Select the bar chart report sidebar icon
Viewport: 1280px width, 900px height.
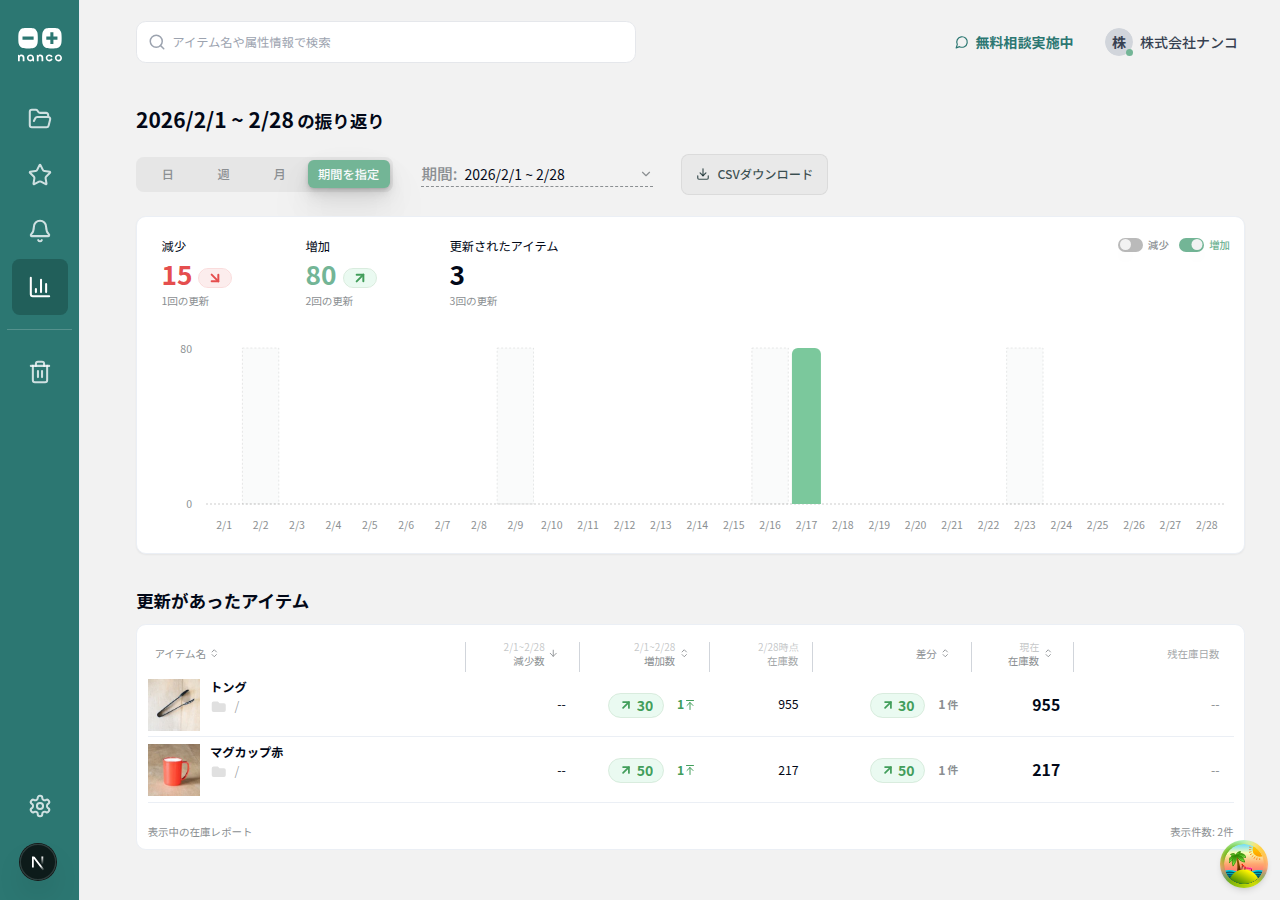40,287
